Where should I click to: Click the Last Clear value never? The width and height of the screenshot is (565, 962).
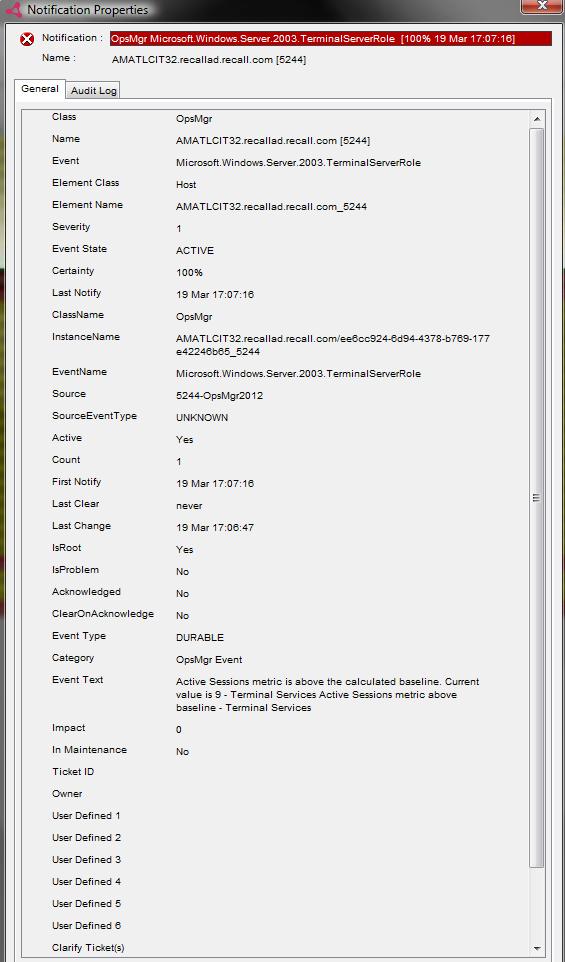point(188,506)
